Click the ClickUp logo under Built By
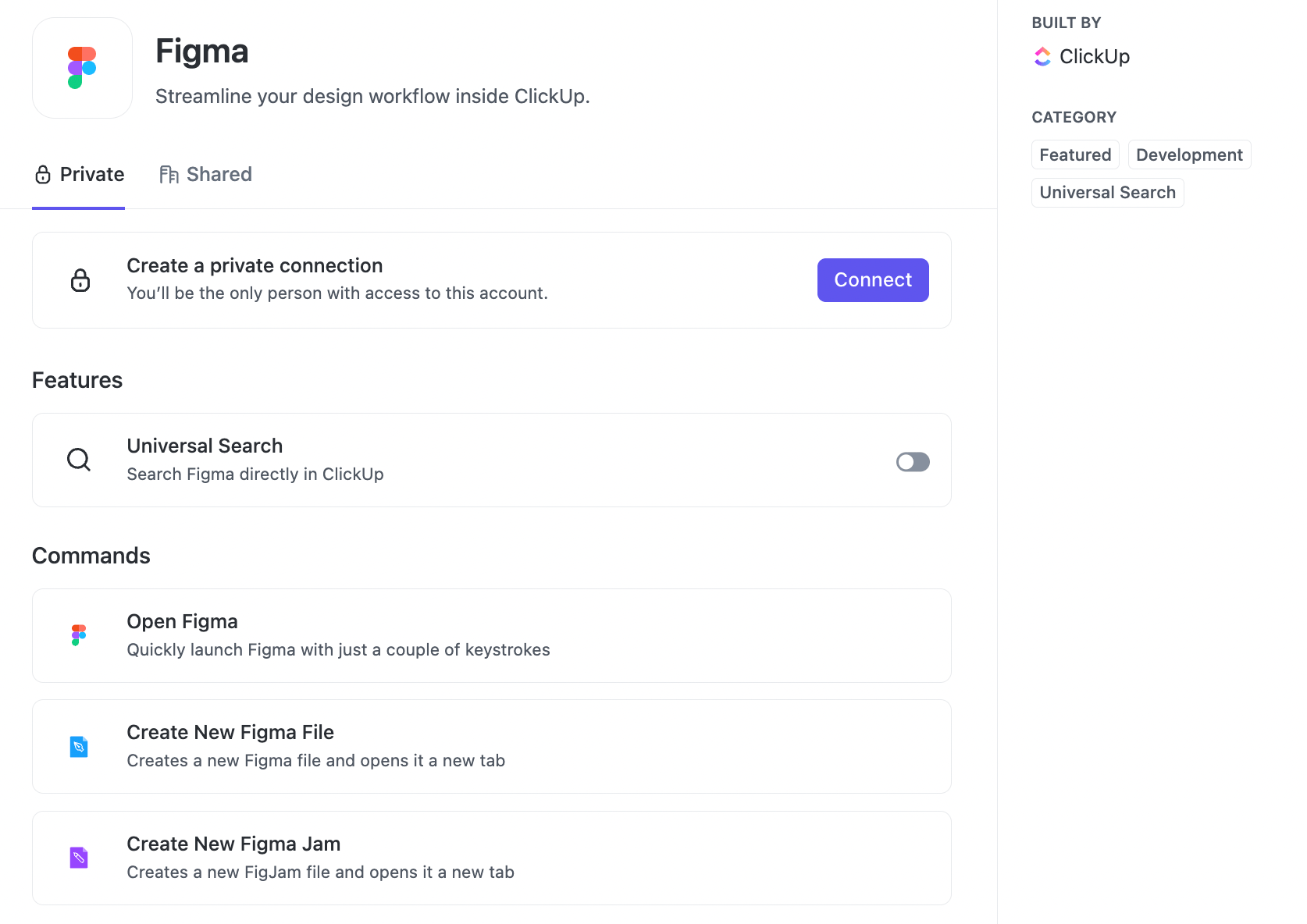The width and height of the screenshot is (1307, 924). click(1042, 55)
